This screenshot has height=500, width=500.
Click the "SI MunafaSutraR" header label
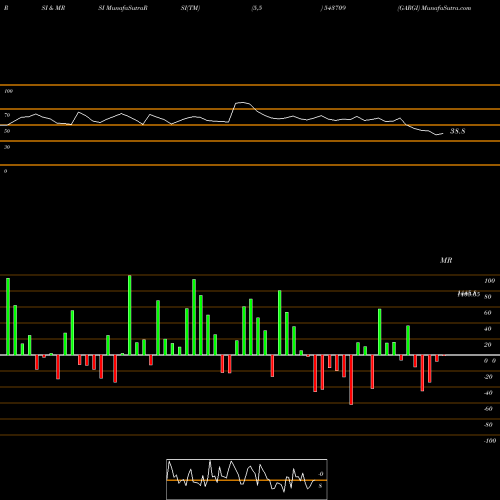[x=123, y=8]
